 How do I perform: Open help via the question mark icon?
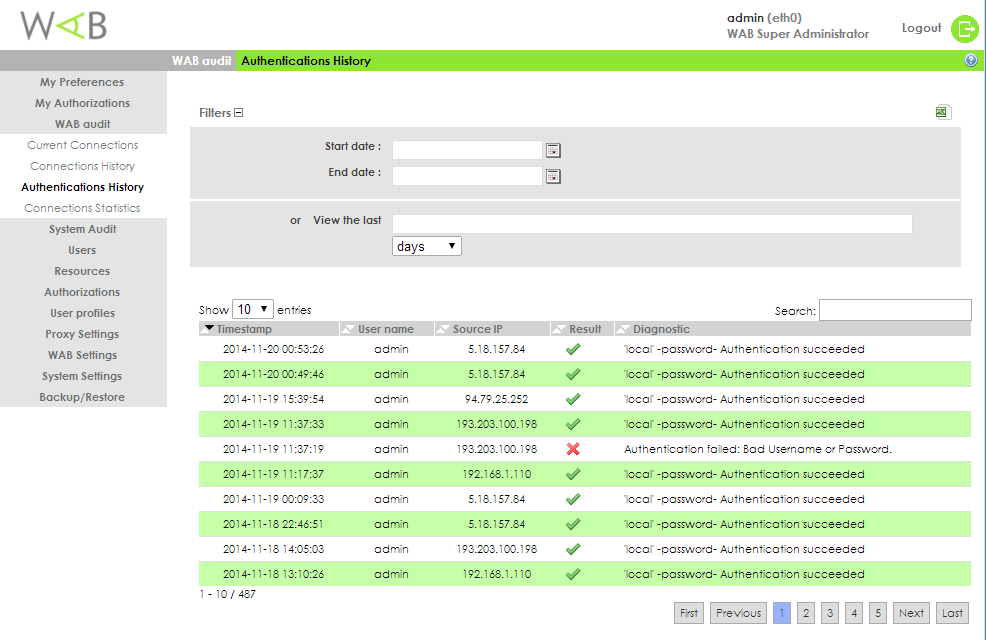(x=971, y=60)
